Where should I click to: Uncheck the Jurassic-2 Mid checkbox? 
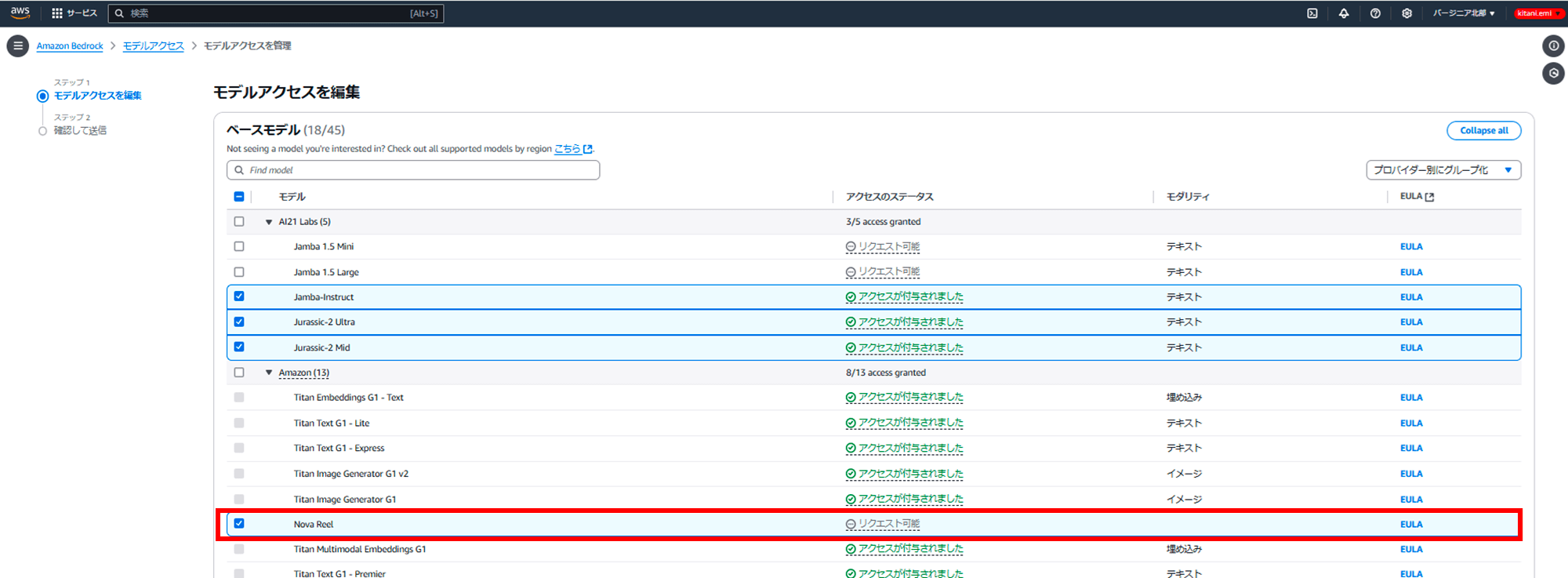click(x=239, y=347)
